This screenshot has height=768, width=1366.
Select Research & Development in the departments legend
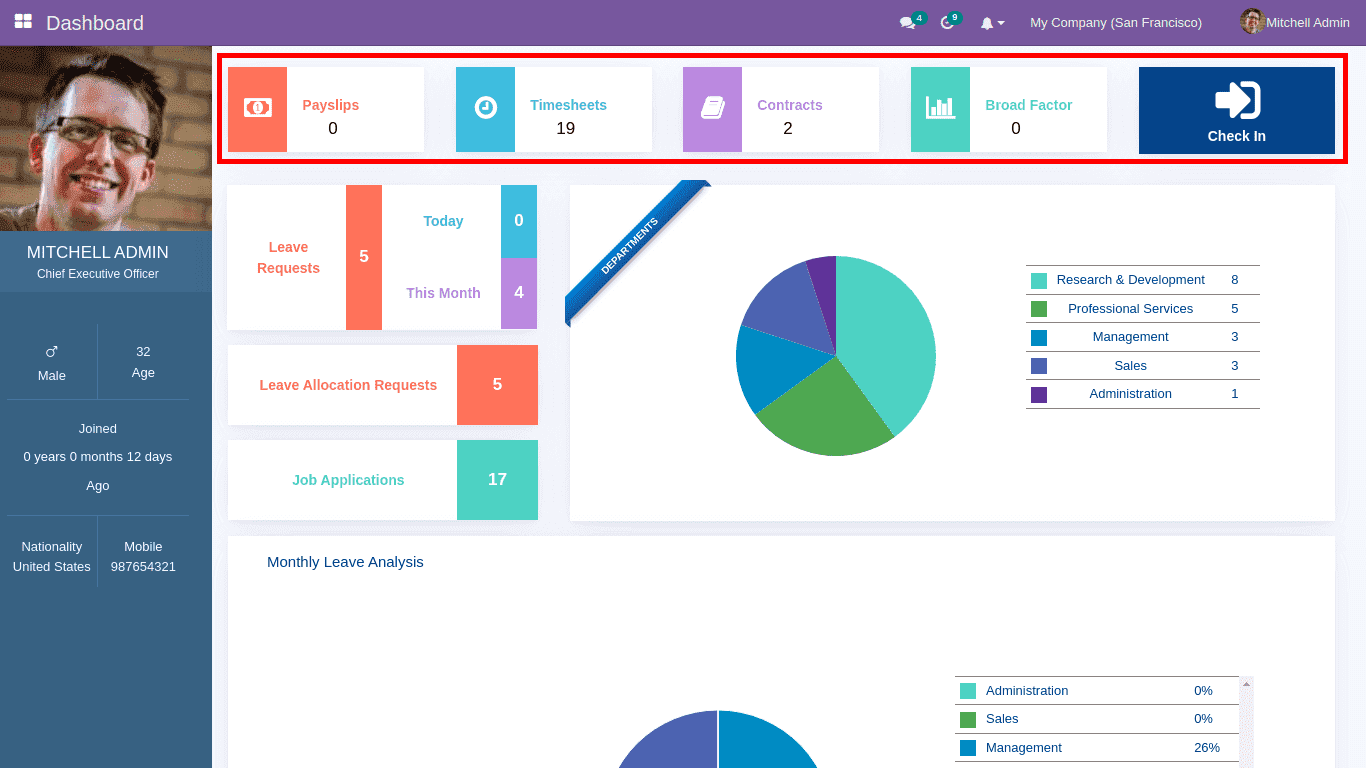point(1130,280)
